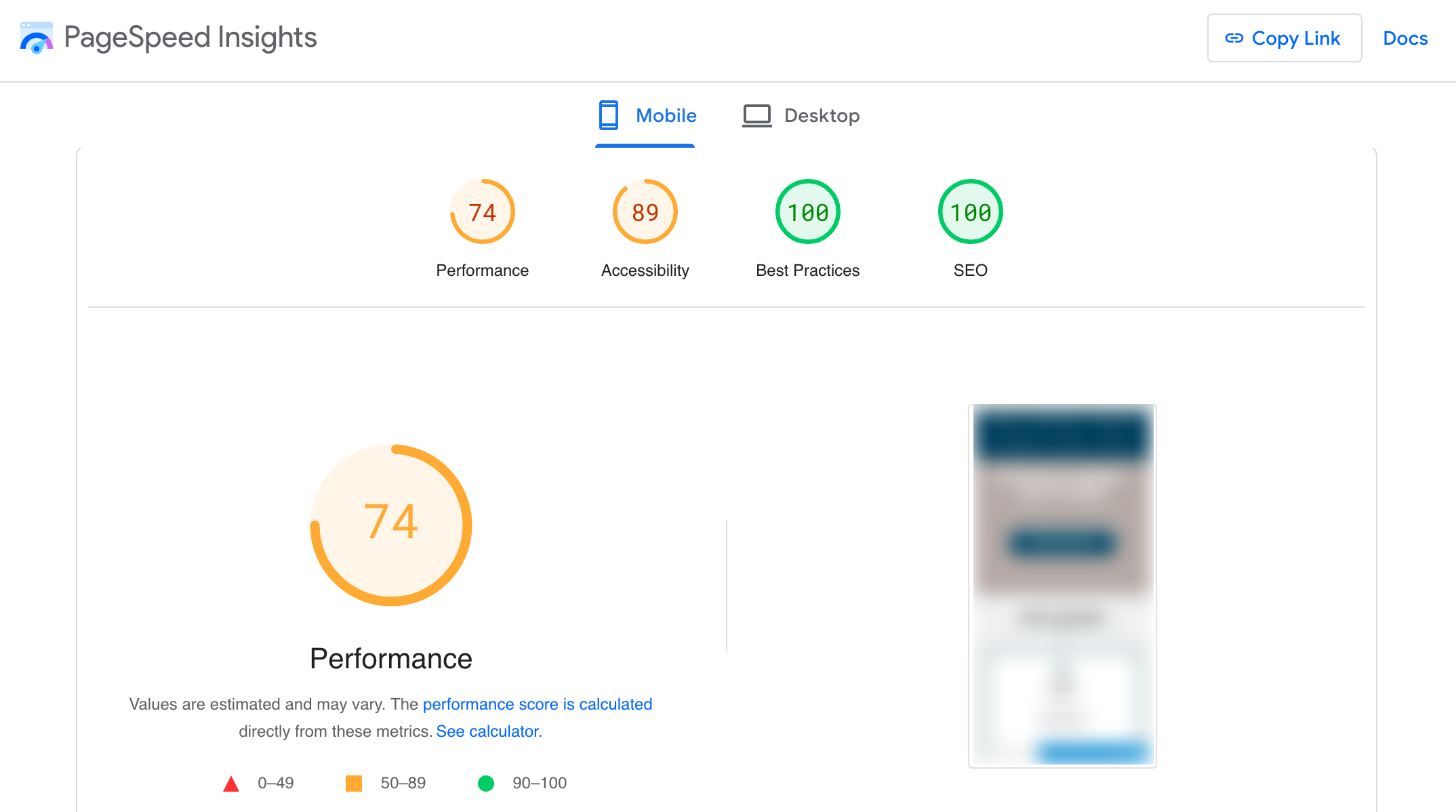Click the large Performance heading
1456x812 pixels.
(x=391, y=659)
